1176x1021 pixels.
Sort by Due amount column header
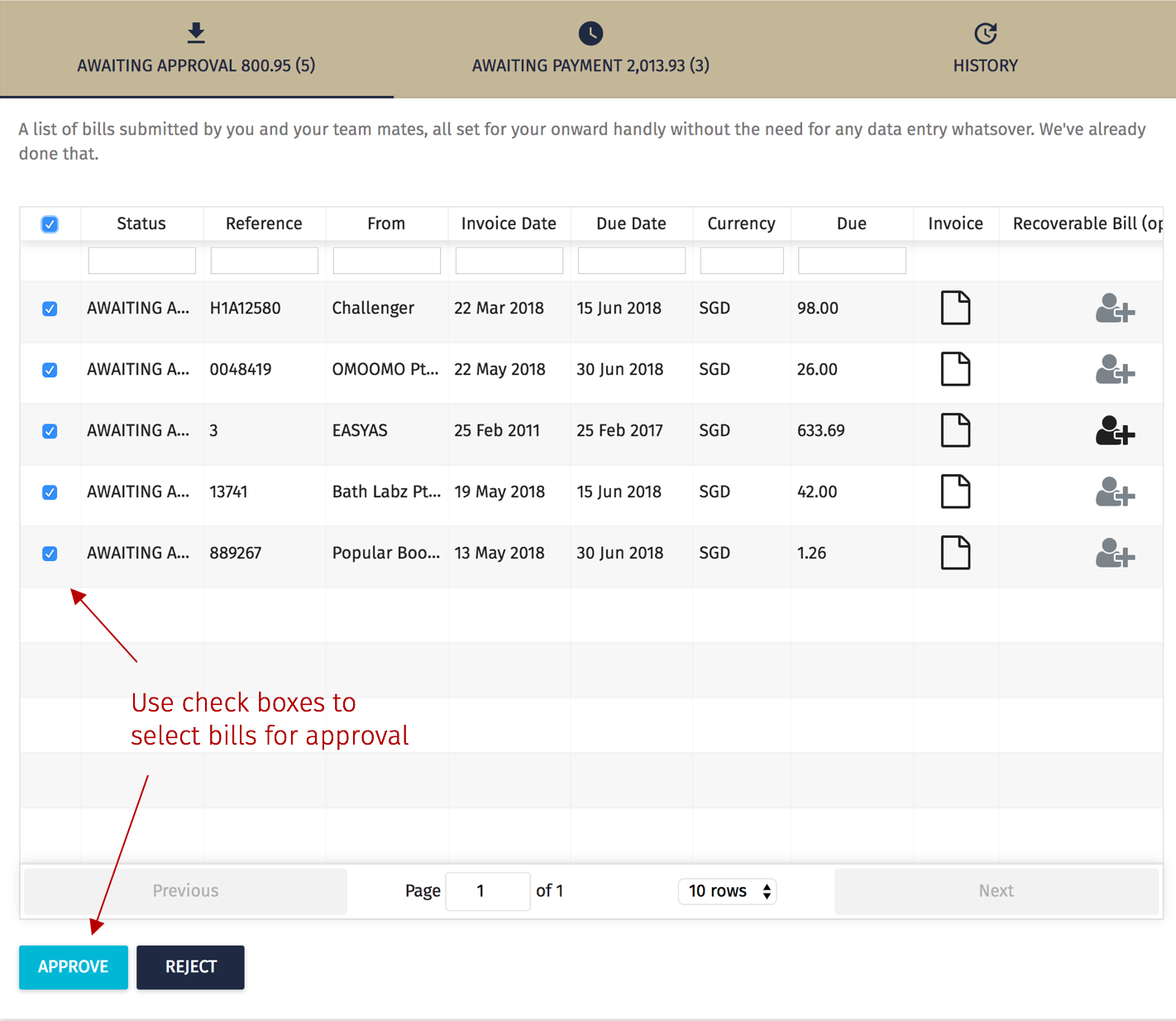(852, 223)
